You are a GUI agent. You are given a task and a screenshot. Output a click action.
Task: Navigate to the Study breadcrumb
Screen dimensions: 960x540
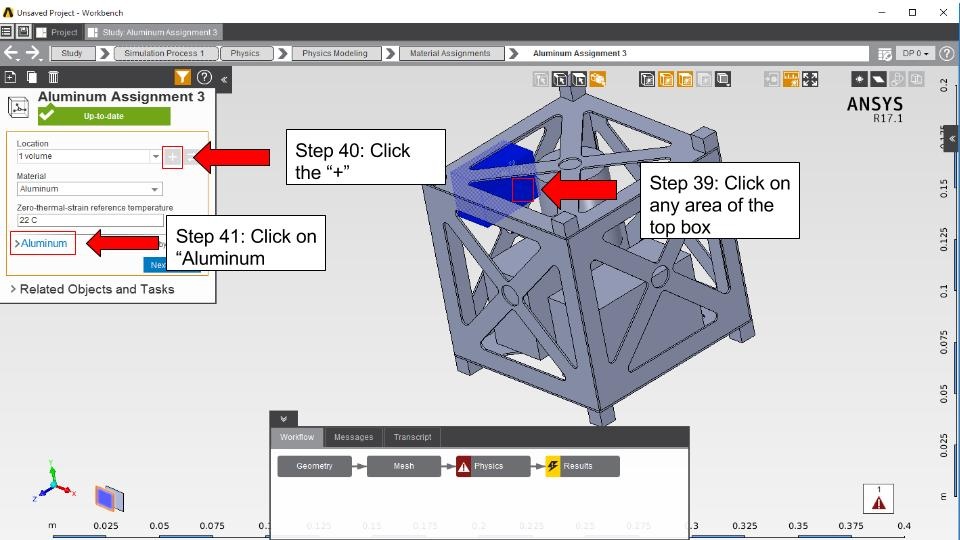click(x=72, y=53)
